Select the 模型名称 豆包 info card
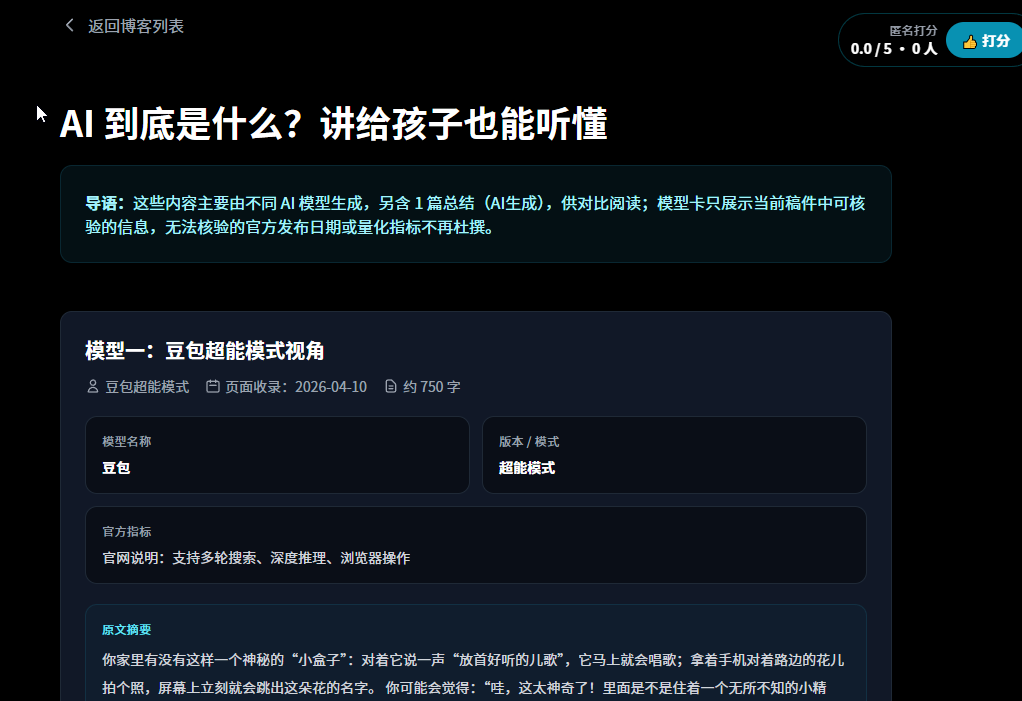The image size is (1022, 701). click(x=277, y=455)
